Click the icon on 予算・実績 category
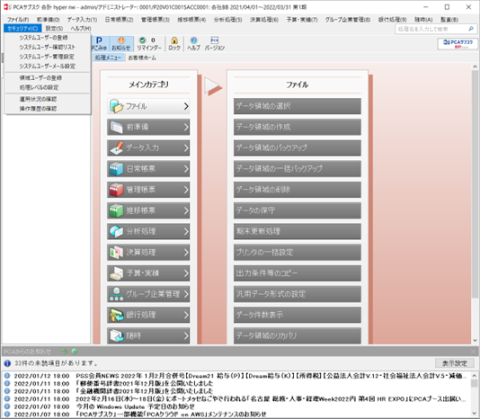The image size is (480, 419). pyautogui.click(x=116, y=273)
